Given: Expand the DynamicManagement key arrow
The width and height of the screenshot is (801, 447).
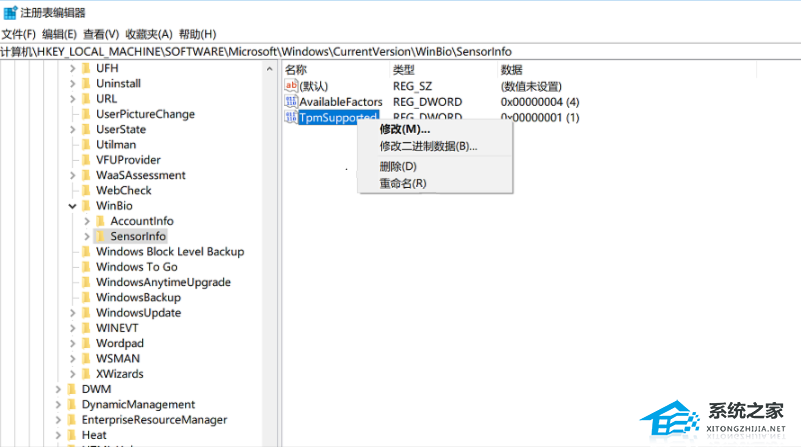Looking at the screenshot, I should click(58, 404).
